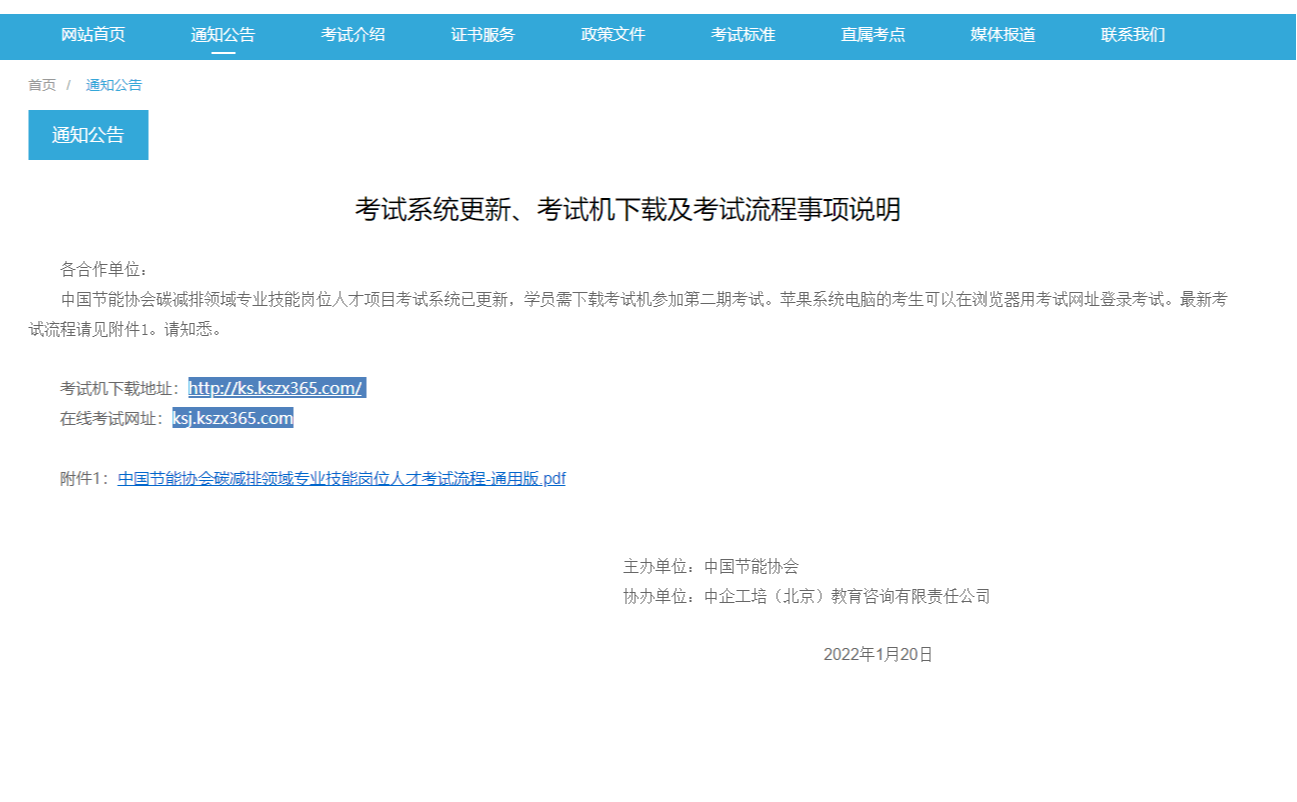Click the paragraph line ending 请知悉。

click(x=125, y=329)
